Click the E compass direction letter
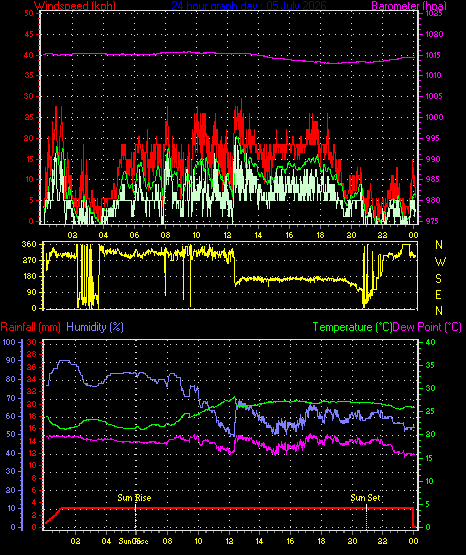 [438, 295]
